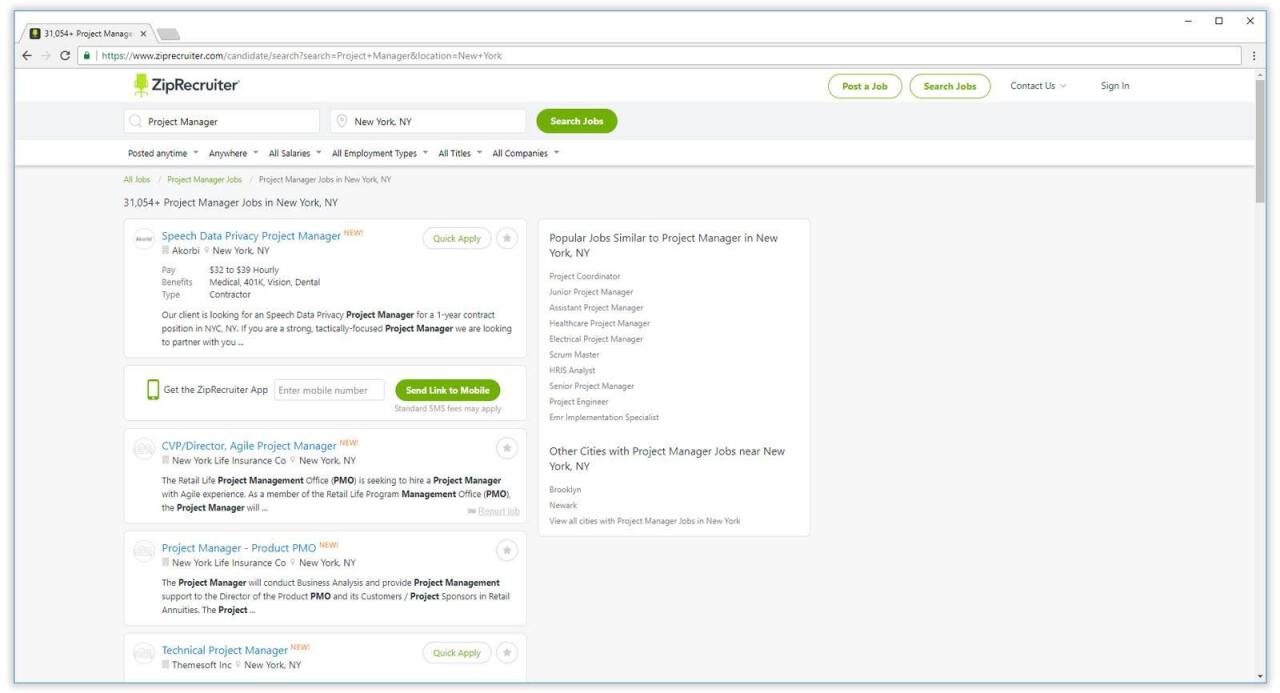Star the CVP/Director, Agile Project Manager job
Viewport: 1280px width, 693px height.
(508, 448)
